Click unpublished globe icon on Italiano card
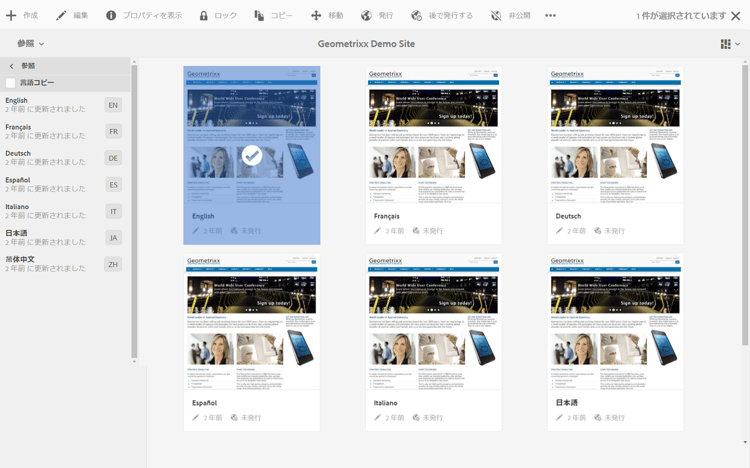 pyautogui.click(x=416, y=417)
